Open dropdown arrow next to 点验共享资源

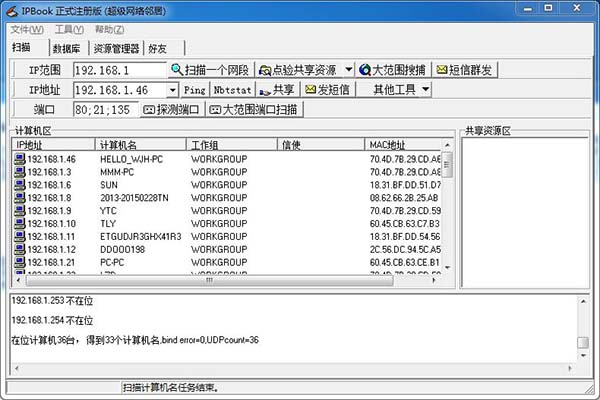pyautogui.click(x=349, y=70)
